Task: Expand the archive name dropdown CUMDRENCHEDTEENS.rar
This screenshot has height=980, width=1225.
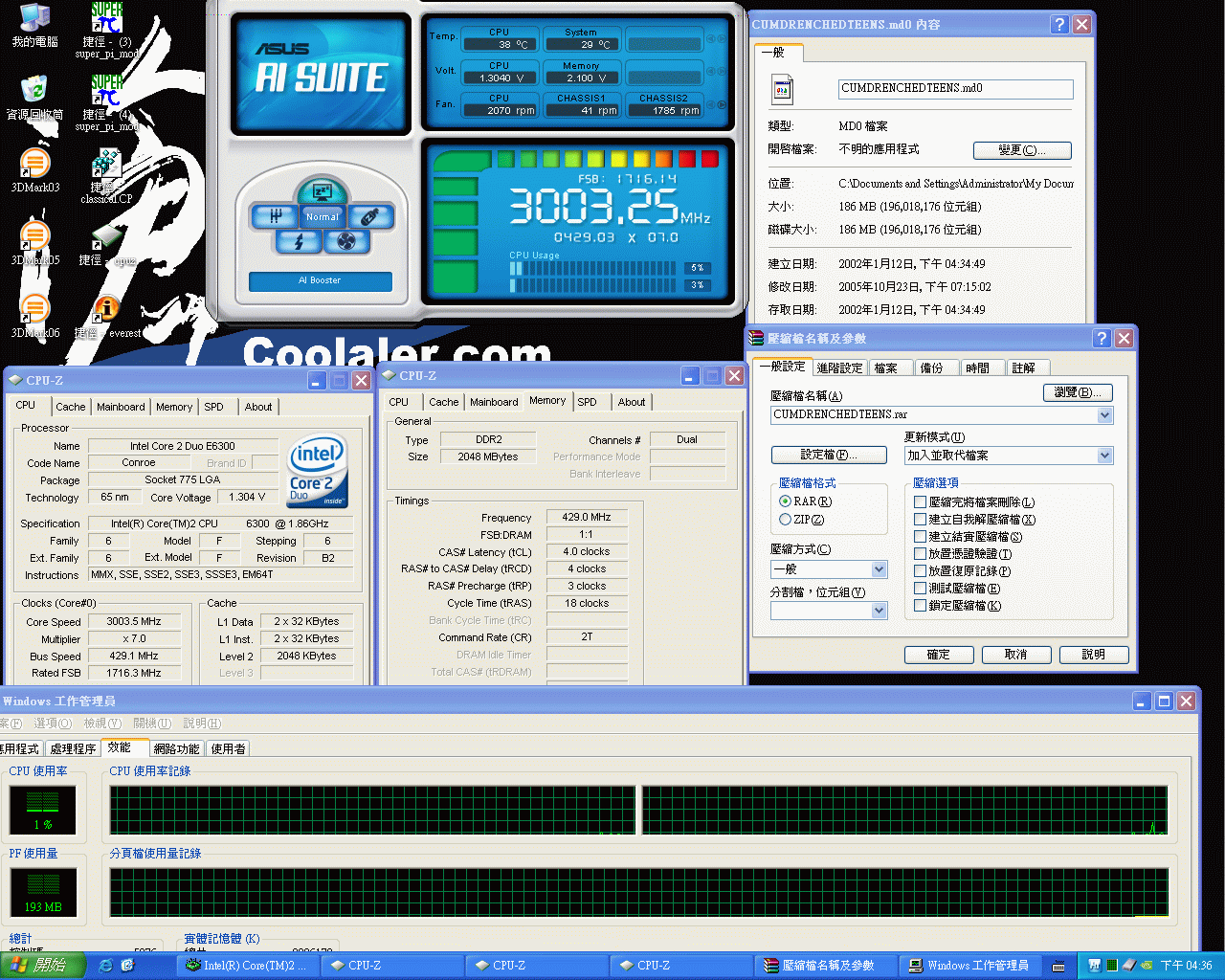Action: click(x=1105, y=414)
